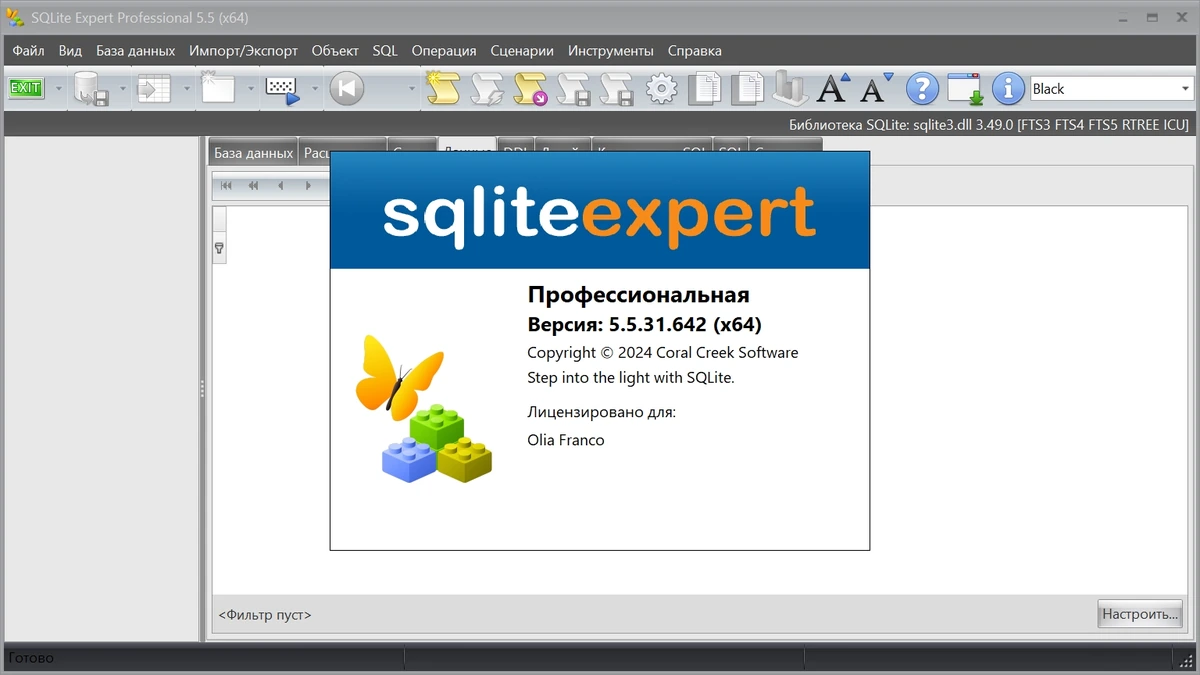Open About via blue info icon

click(x=1008, y=89)
